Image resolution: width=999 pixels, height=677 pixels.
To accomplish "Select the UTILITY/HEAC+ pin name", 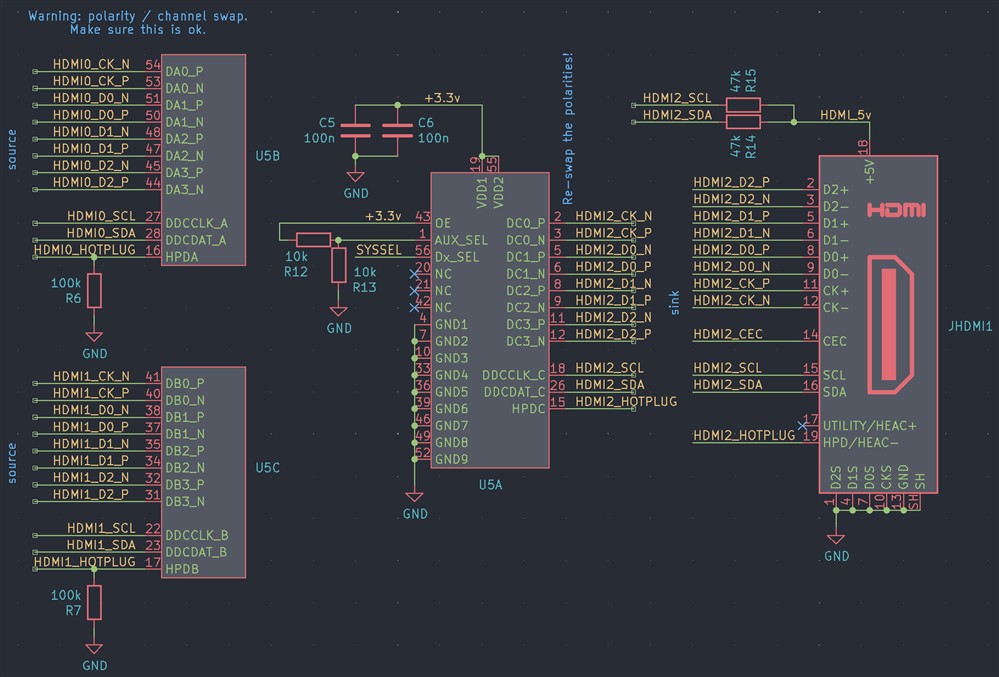I will [x=870, y=425].
